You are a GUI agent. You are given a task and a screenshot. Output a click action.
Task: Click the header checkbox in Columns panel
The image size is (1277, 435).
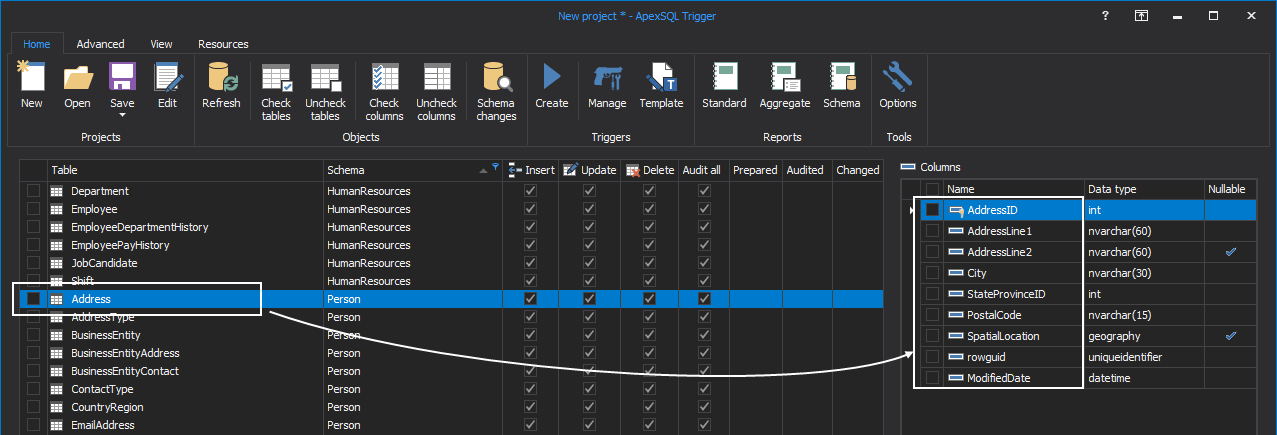933,189
